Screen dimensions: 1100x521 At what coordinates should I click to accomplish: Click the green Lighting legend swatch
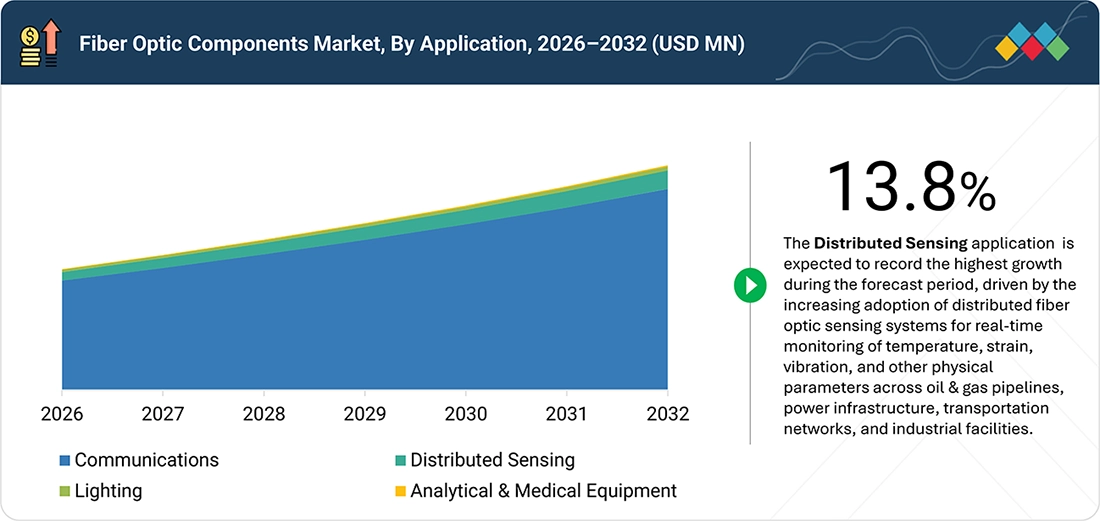pos(65,492)
